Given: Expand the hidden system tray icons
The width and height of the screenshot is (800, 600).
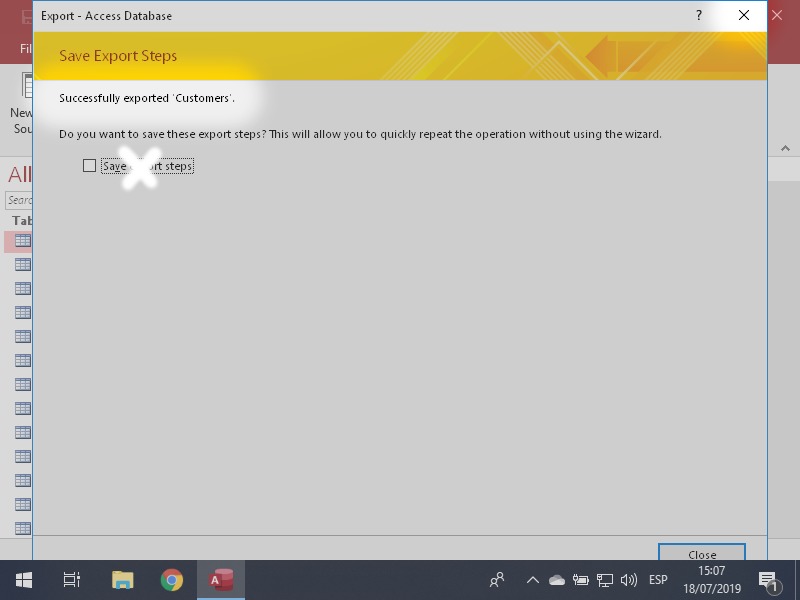Looking at the screenshot, I should (x=532, y=580).
